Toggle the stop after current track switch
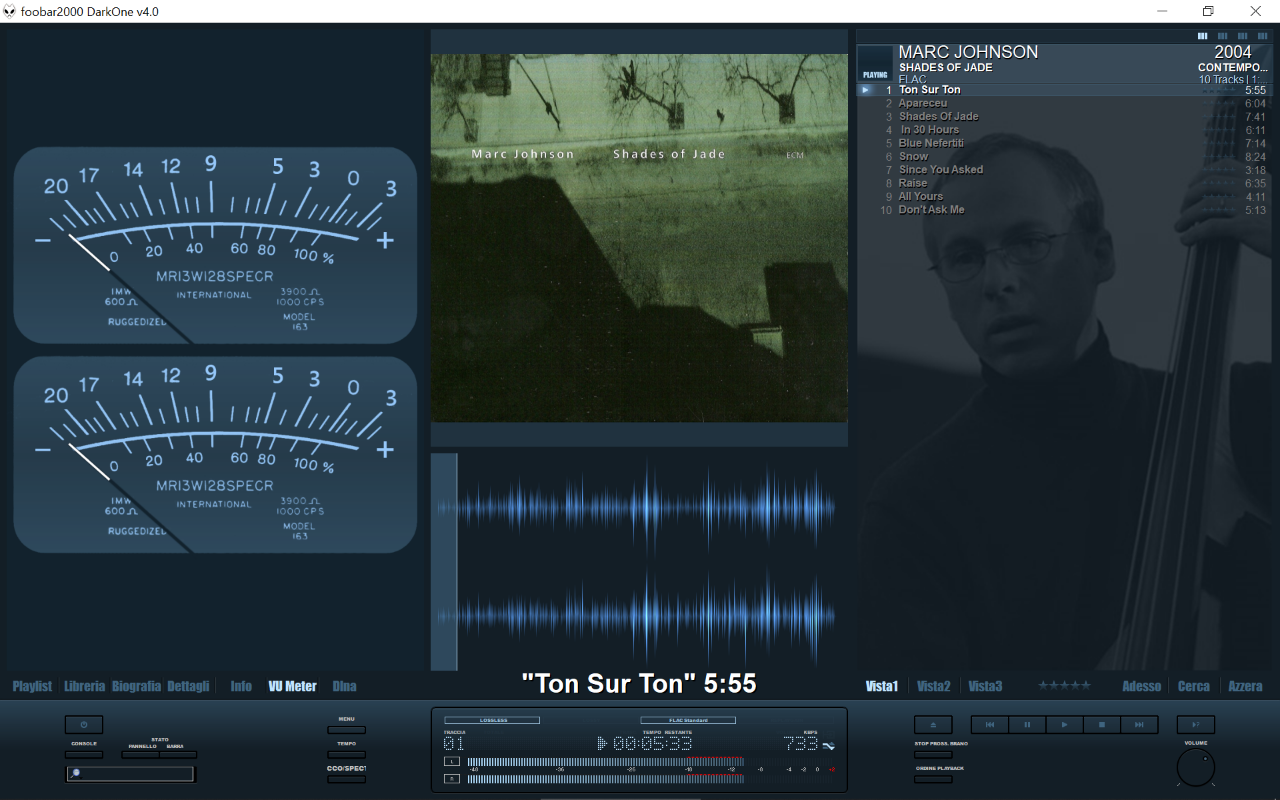The height and width of the screenshot is (800, 1280). coord(933,755)
